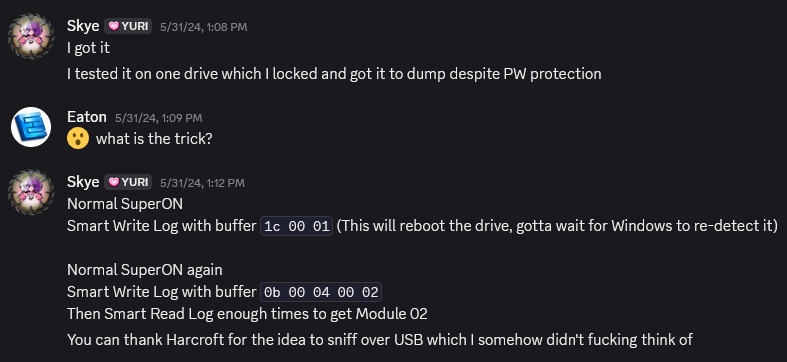The image size is (787, 362).
Task: Click the 1:12 PM timestamp
Action: (x=202, y=183)
